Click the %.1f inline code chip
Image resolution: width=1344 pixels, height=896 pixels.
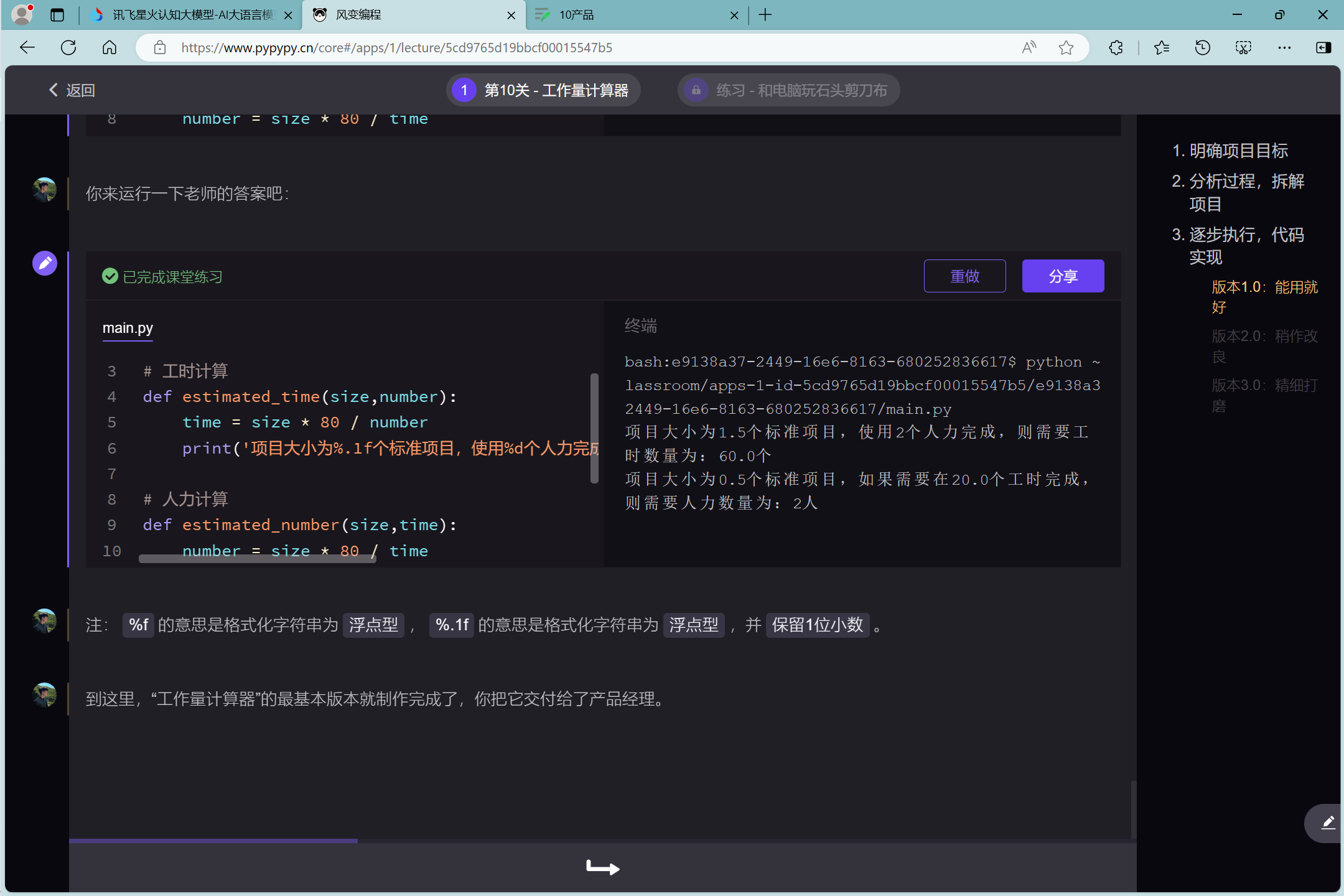(x=452, y=625)
